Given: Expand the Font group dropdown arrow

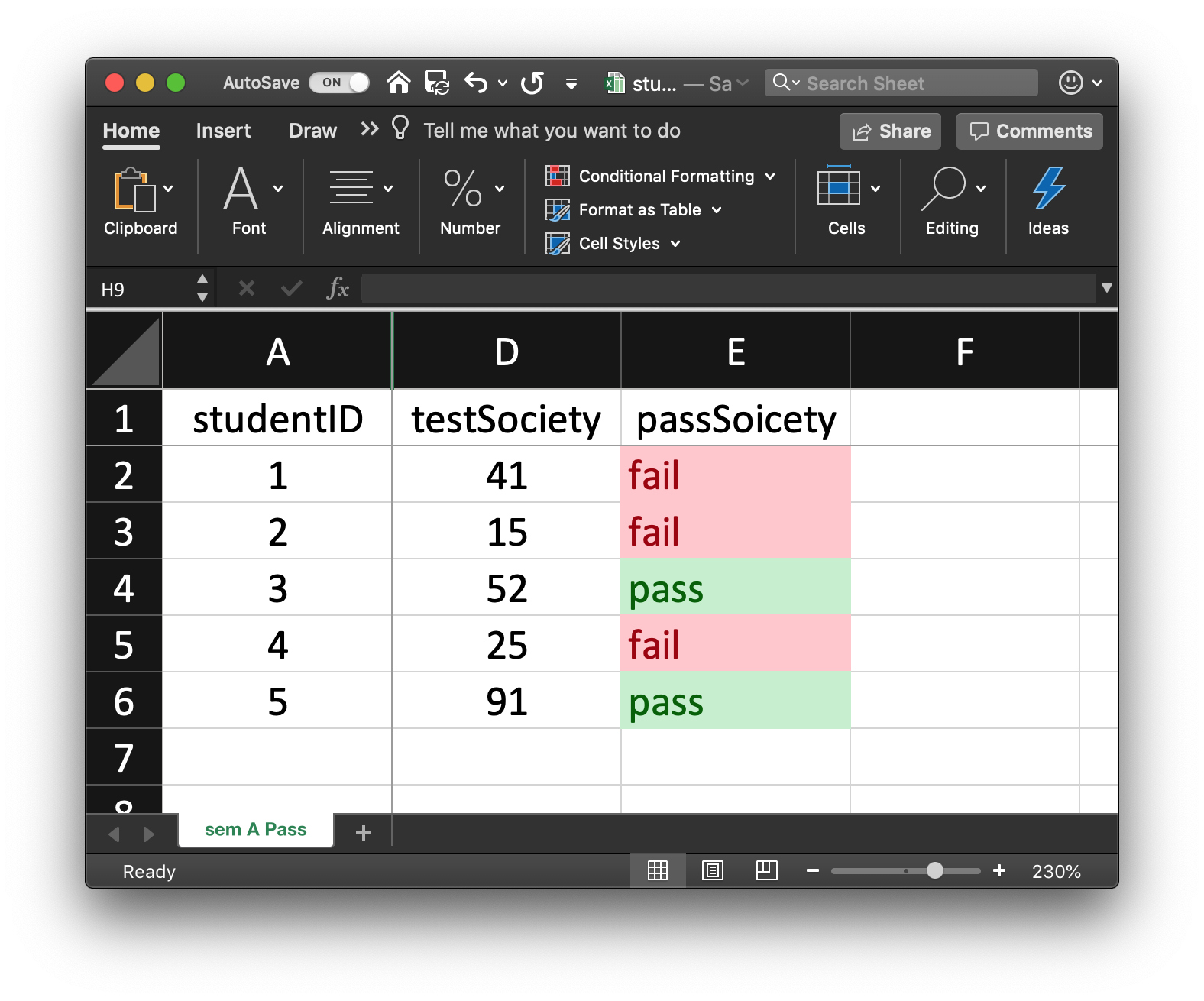Looking at the screenshot, I should pyautogui.click(x=278, y=188).
